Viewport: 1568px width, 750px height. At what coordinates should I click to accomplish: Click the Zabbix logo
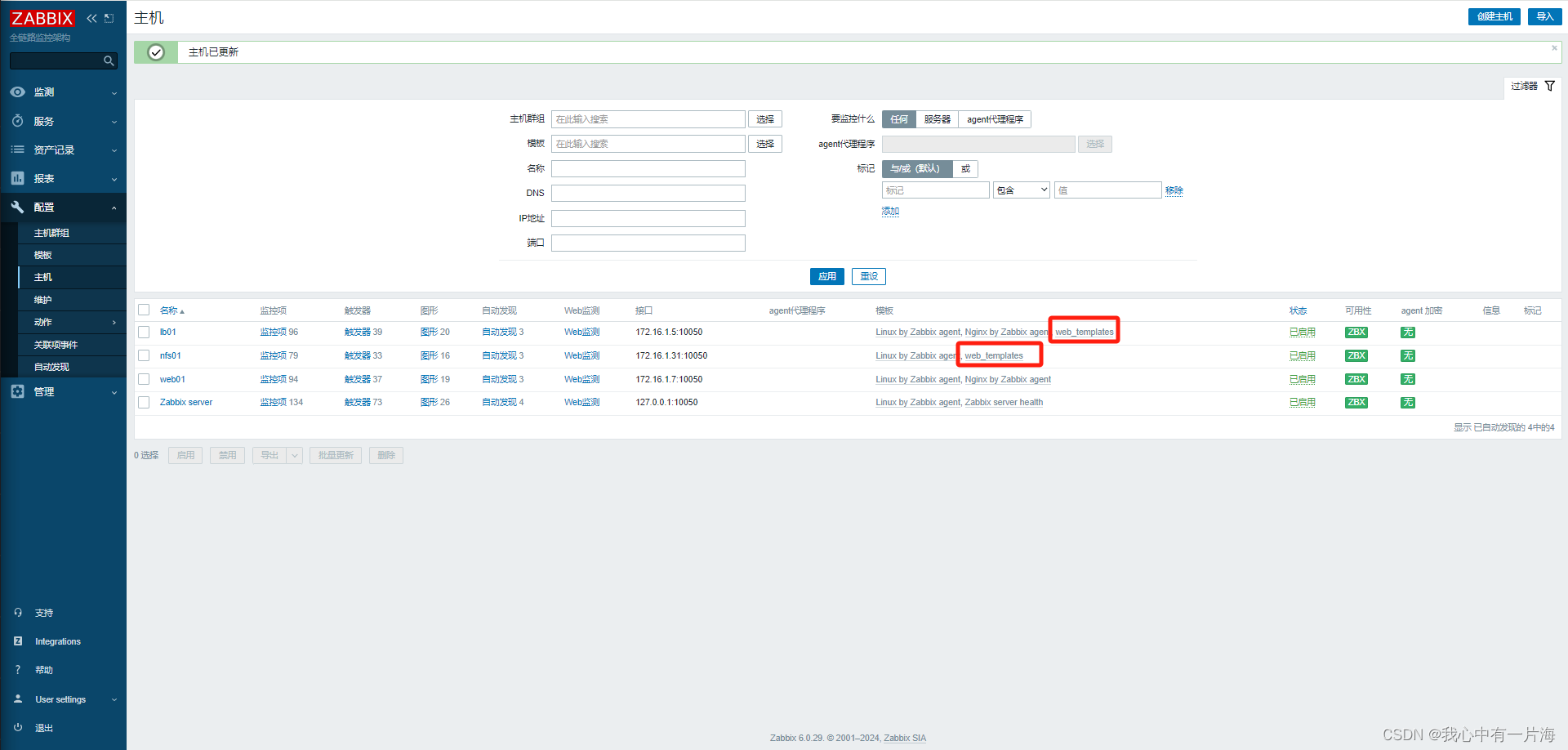tap(42, 18)
